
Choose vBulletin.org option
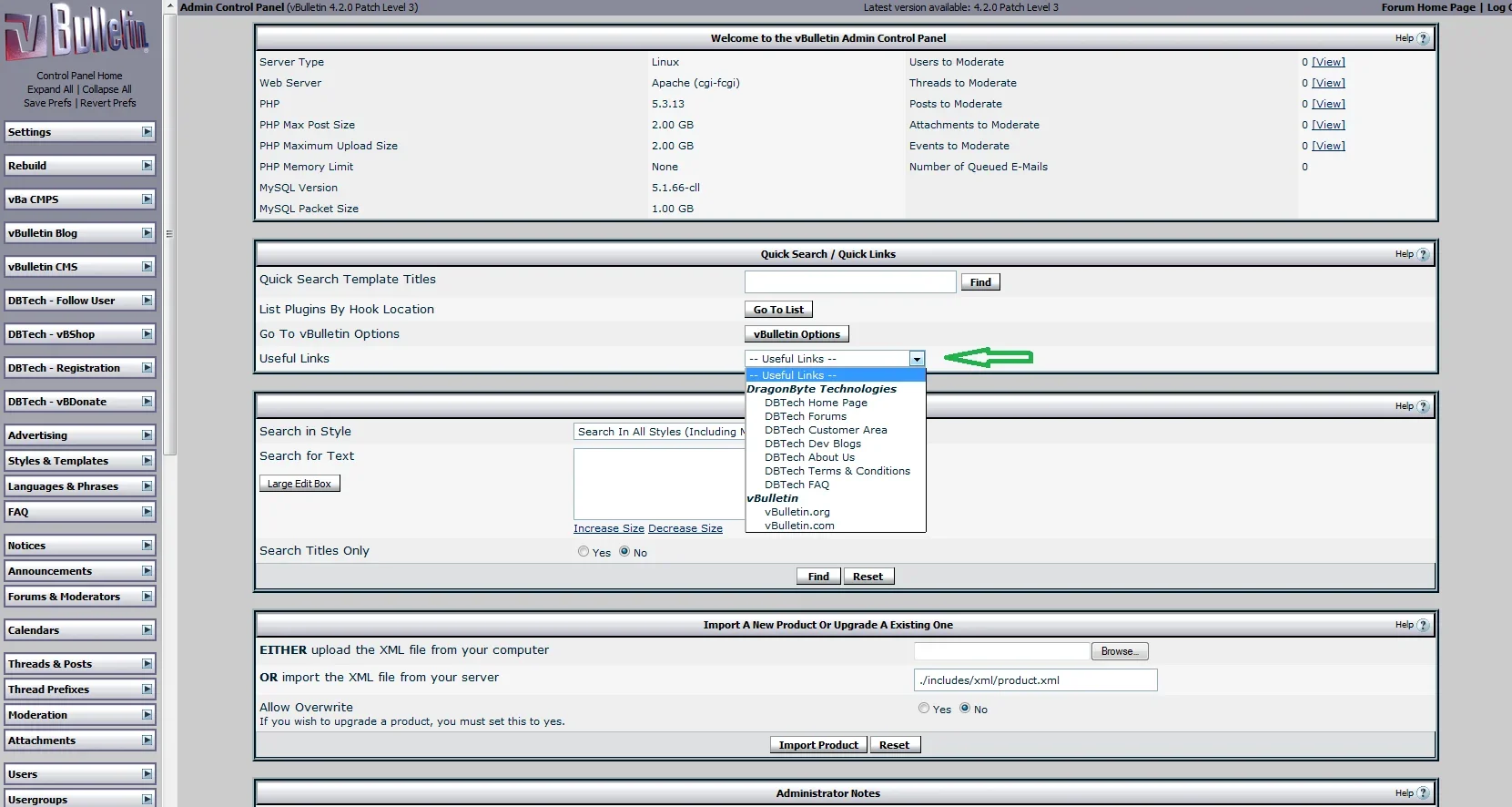tap(797, 512)
